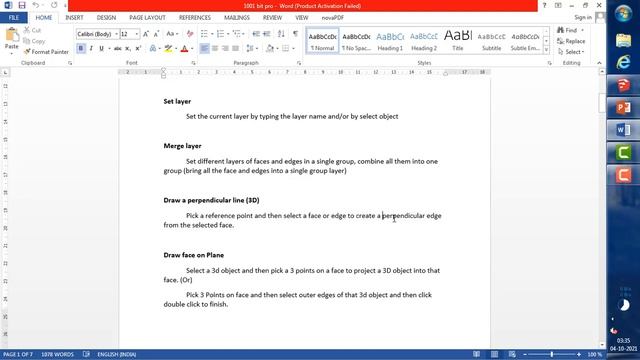Toggle Bold formatting
Image resolution: width=640 pixels, height=360 pixels.
81,49
